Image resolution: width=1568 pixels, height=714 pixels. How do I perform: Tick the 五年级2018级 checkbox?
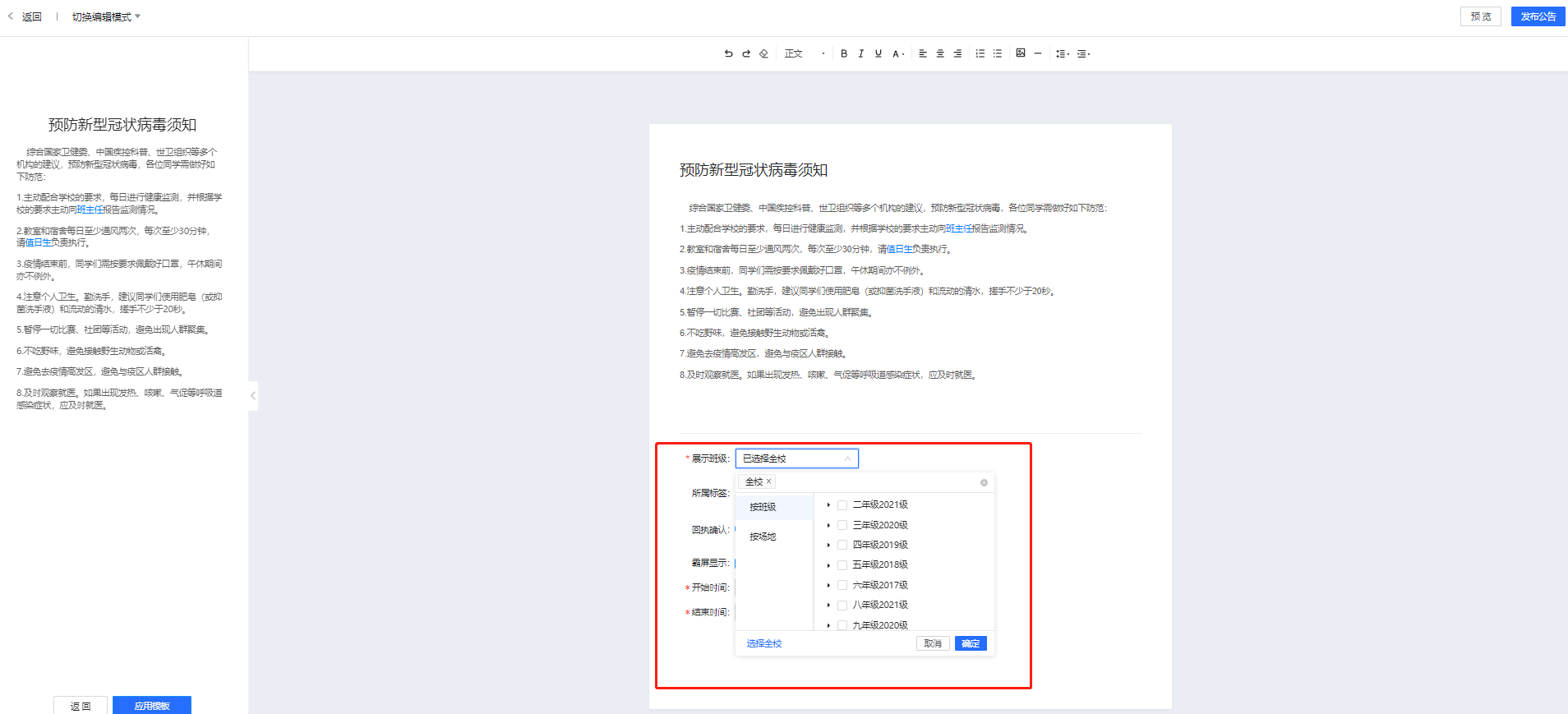(x=842, y=565)
